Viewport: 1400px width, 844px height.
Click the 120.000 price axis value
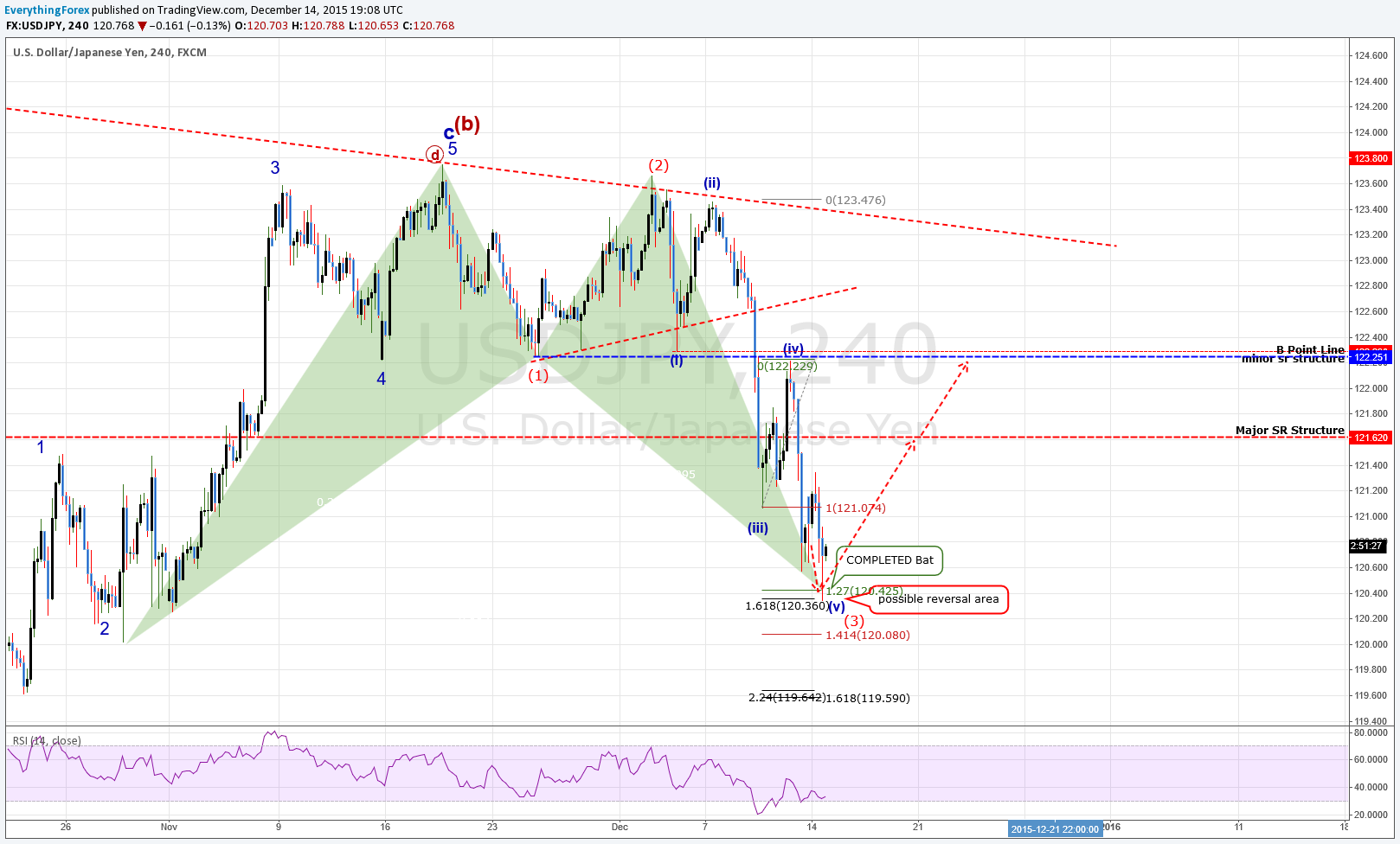tap(1371, 644)
